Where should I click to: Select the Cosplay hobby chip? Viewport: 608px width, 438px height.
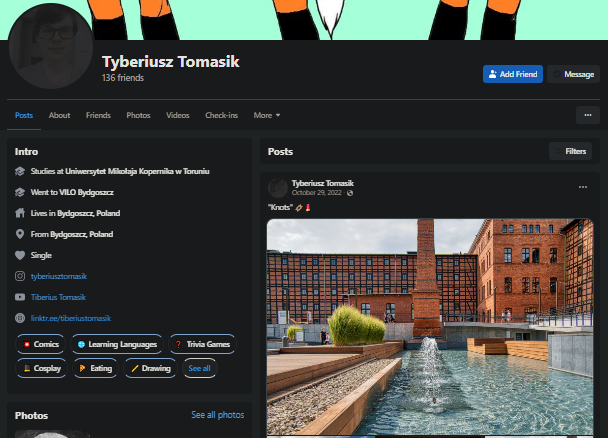point(41,368)
